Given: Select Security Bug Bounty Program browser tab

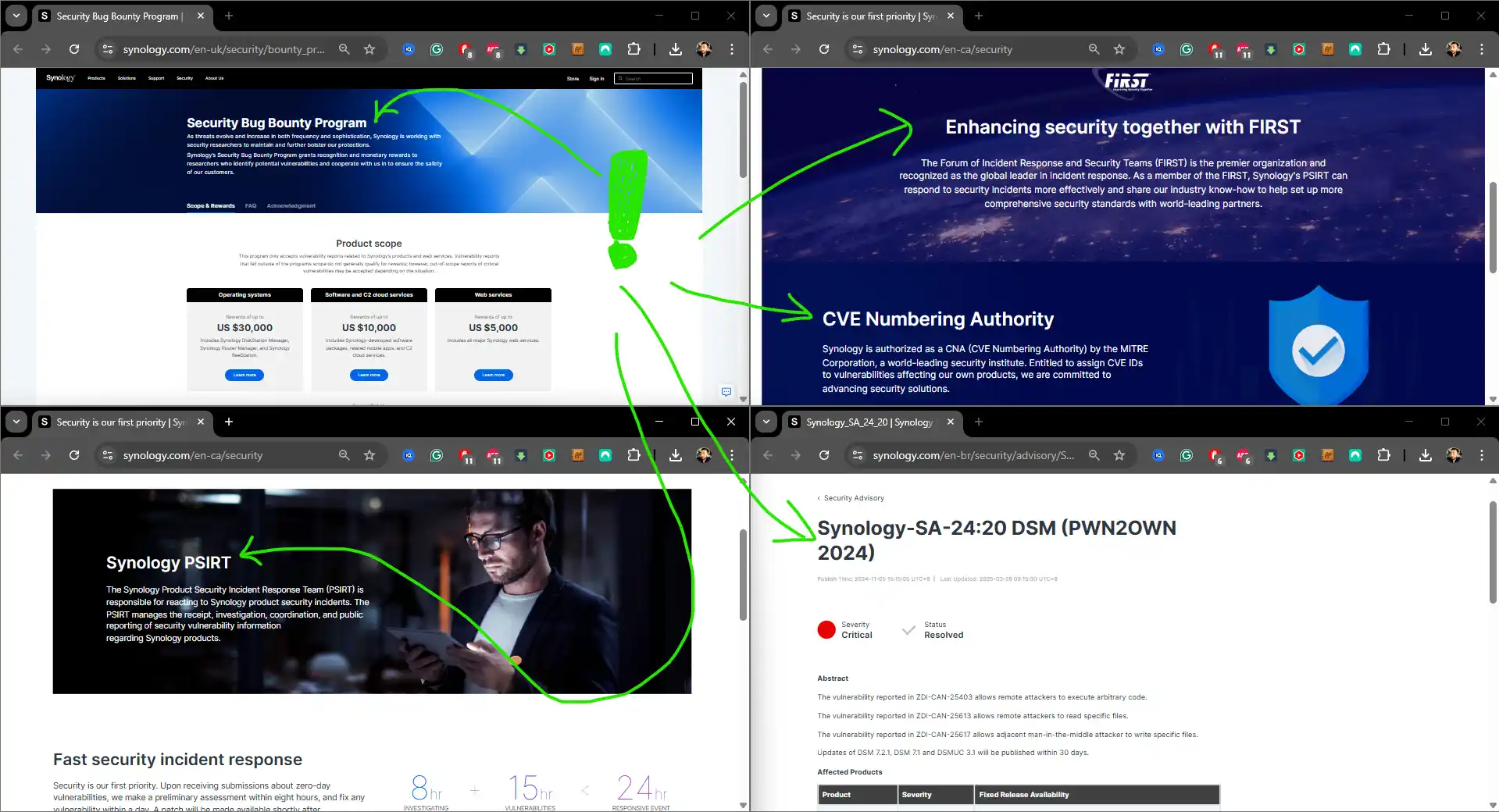Looking at the screenshot, I should pos(121,16).
